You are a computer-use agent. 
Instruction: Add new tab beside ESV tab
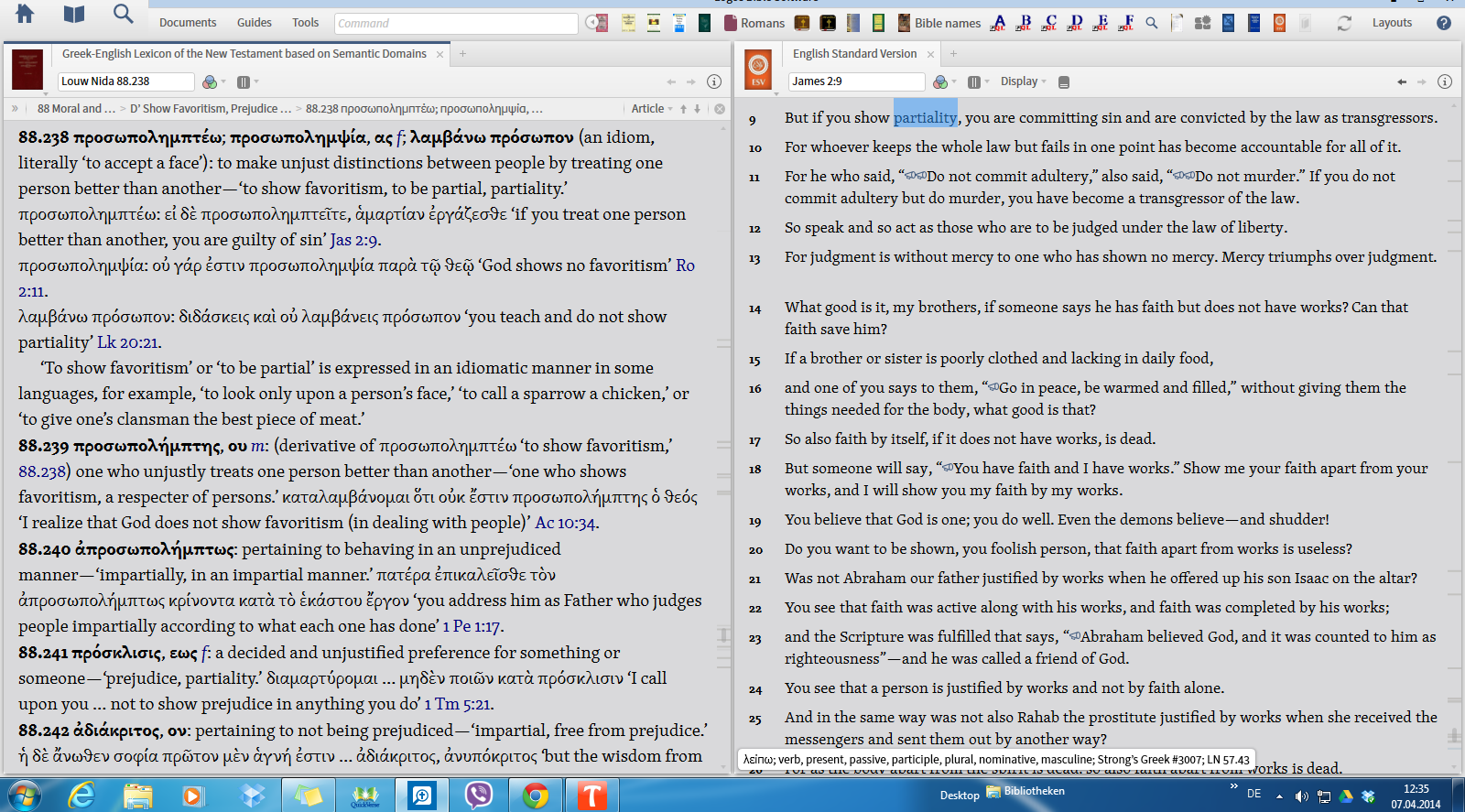point(953,54)
